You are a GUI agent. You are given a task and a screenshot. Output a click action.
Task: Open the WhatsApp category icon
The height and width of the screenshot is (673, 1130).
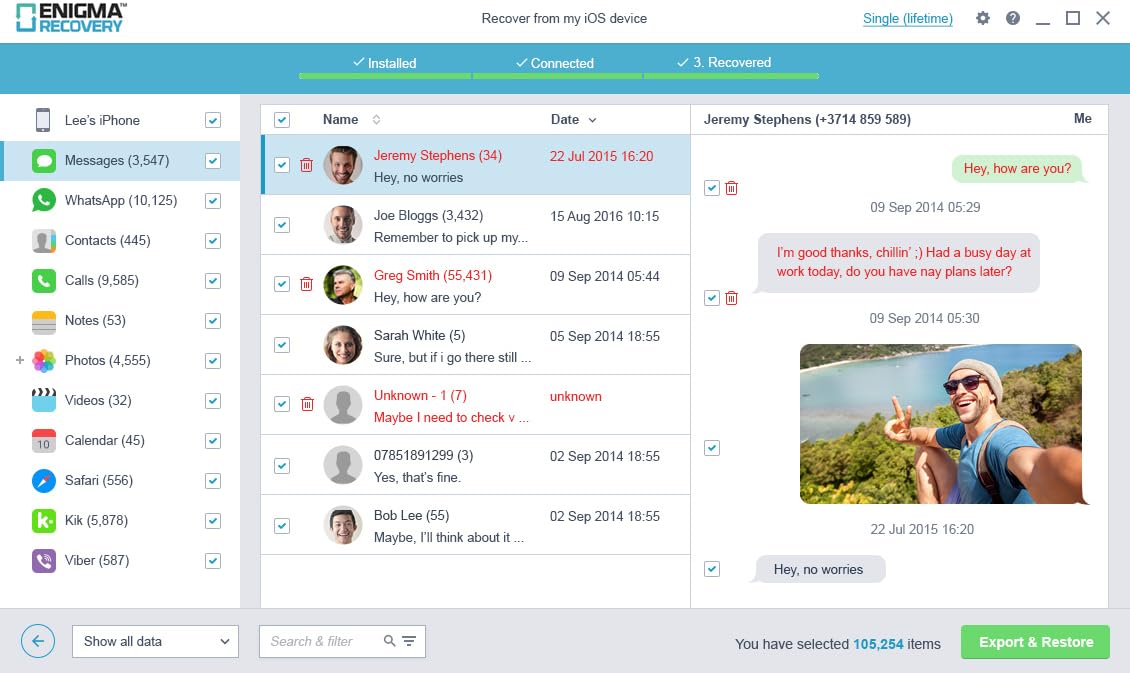tap(44, 200)
